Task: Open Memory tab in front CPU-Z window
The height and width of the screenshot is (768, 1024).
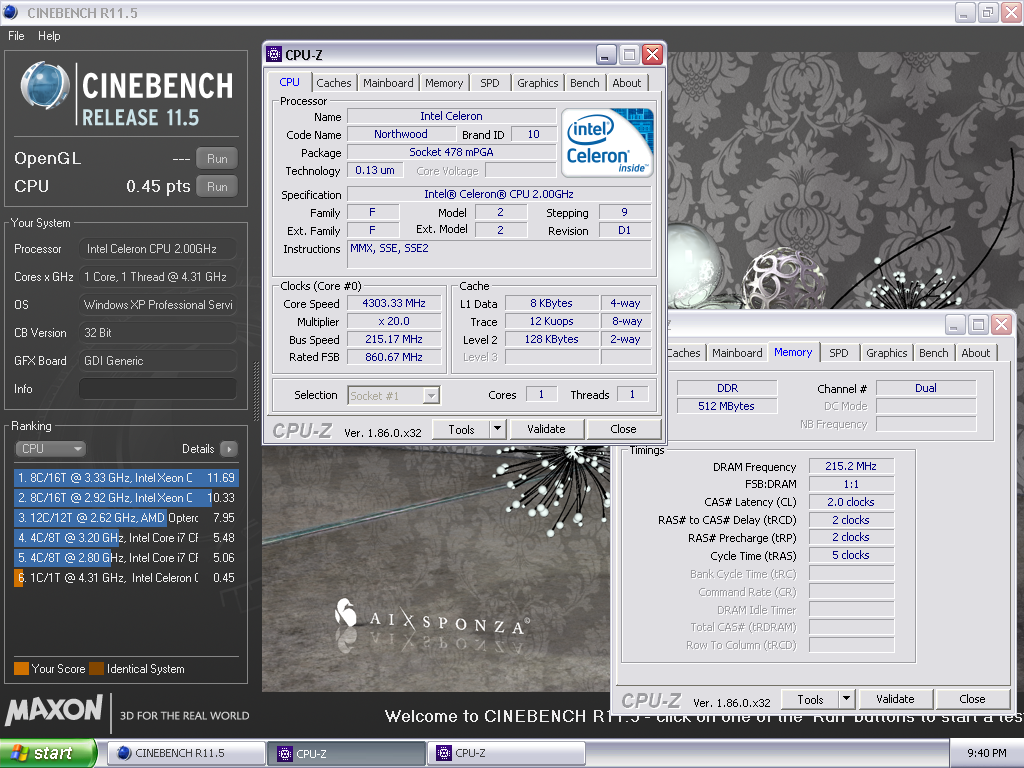Action: click(444, 83)
